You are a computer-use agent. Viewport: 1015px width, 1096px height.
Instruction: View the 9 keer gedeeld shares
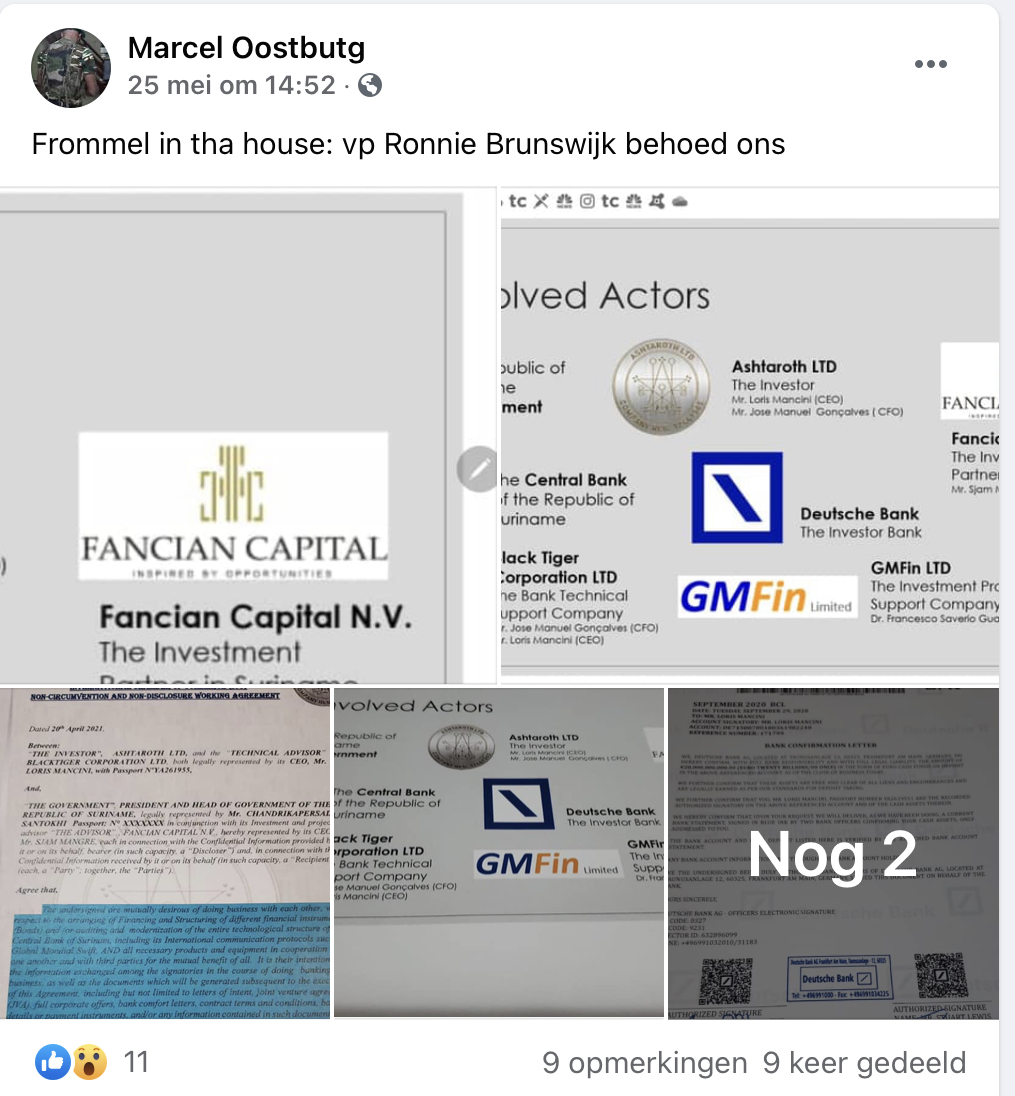864,1062
